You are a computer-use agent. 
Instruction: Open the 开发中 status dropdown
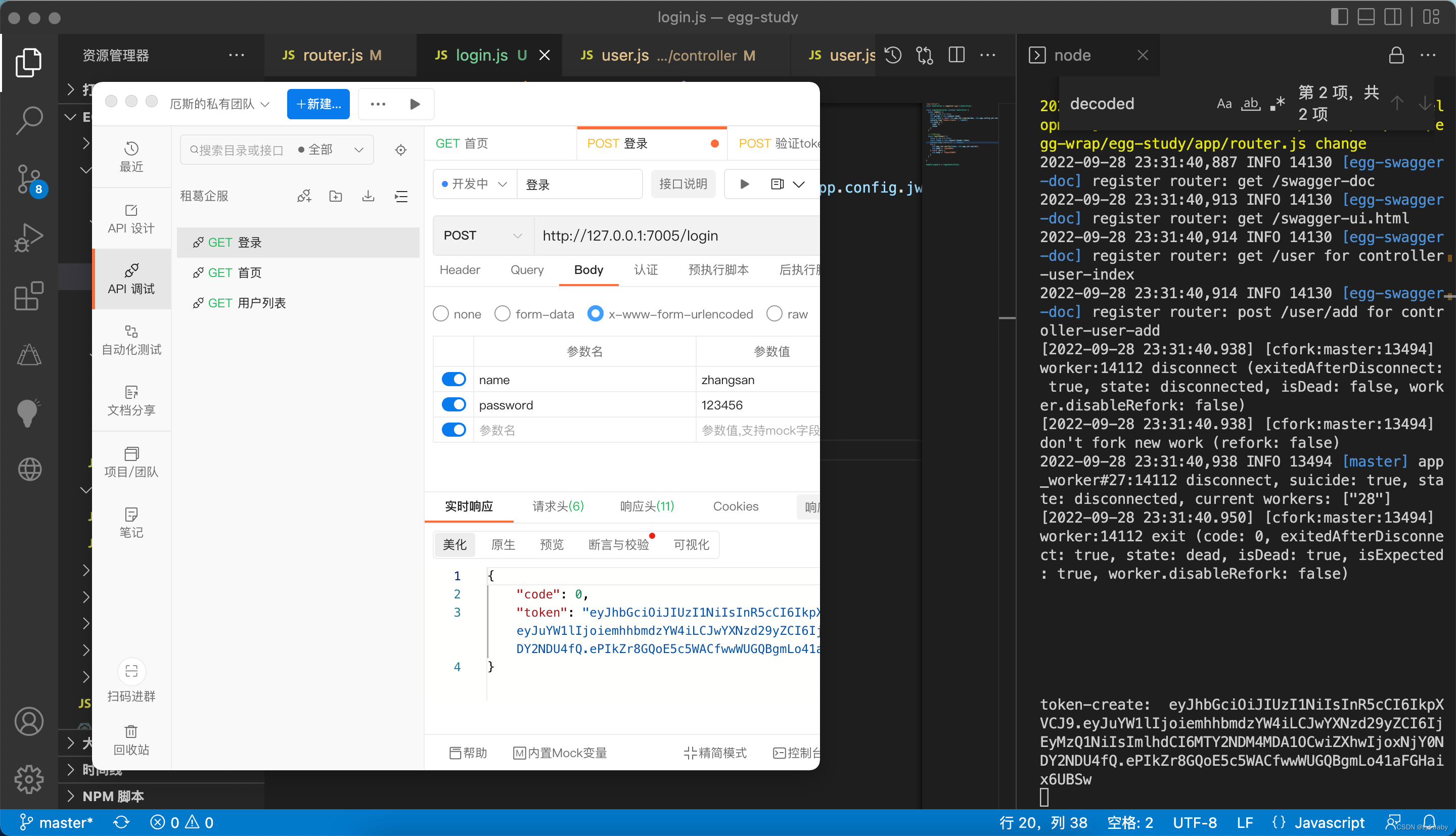click(x=474, y=184)
